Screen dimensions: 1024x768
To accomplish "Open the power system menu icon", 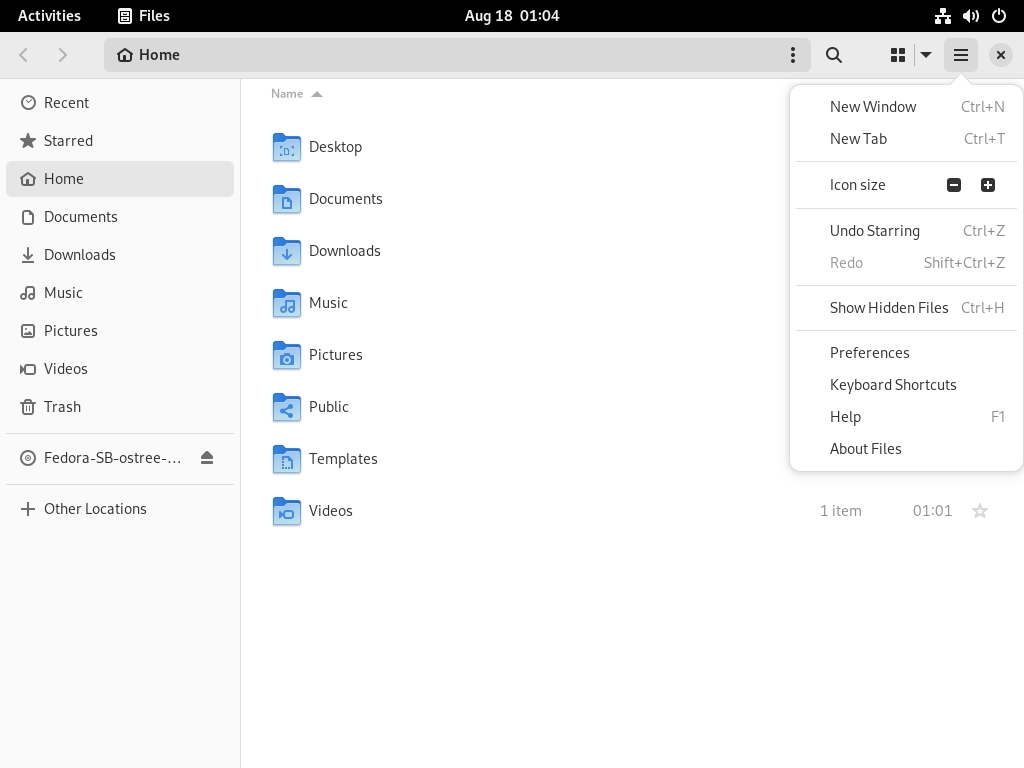I will pyautogui.click(x=999, y=16).
